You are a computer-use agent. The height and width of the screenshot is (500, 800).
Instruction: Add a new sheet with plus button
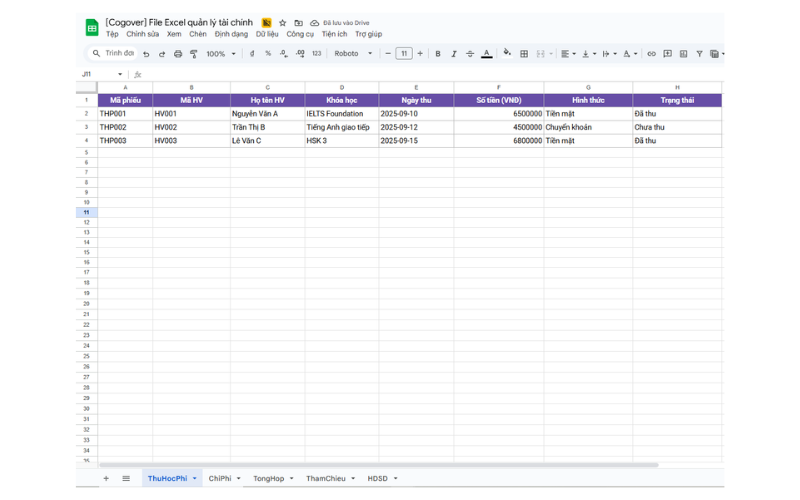tap(106, 479)
